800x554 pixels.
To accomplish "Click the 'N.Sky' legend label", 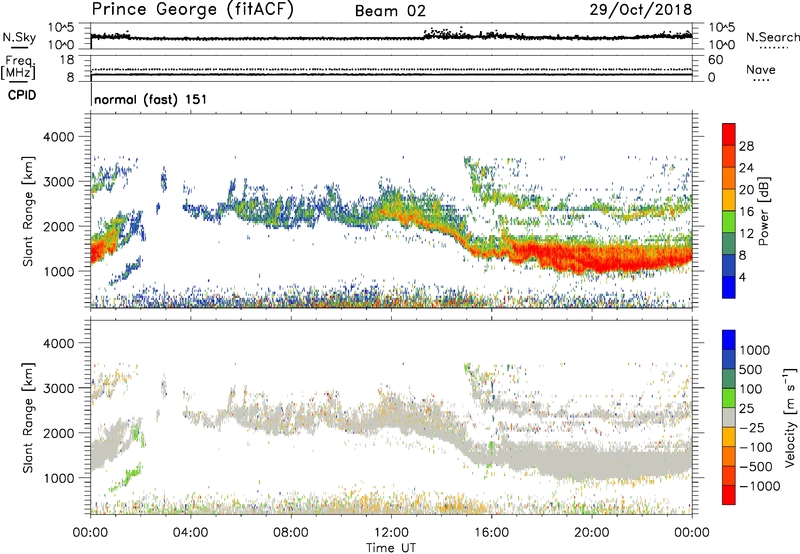I will (19, 37).
